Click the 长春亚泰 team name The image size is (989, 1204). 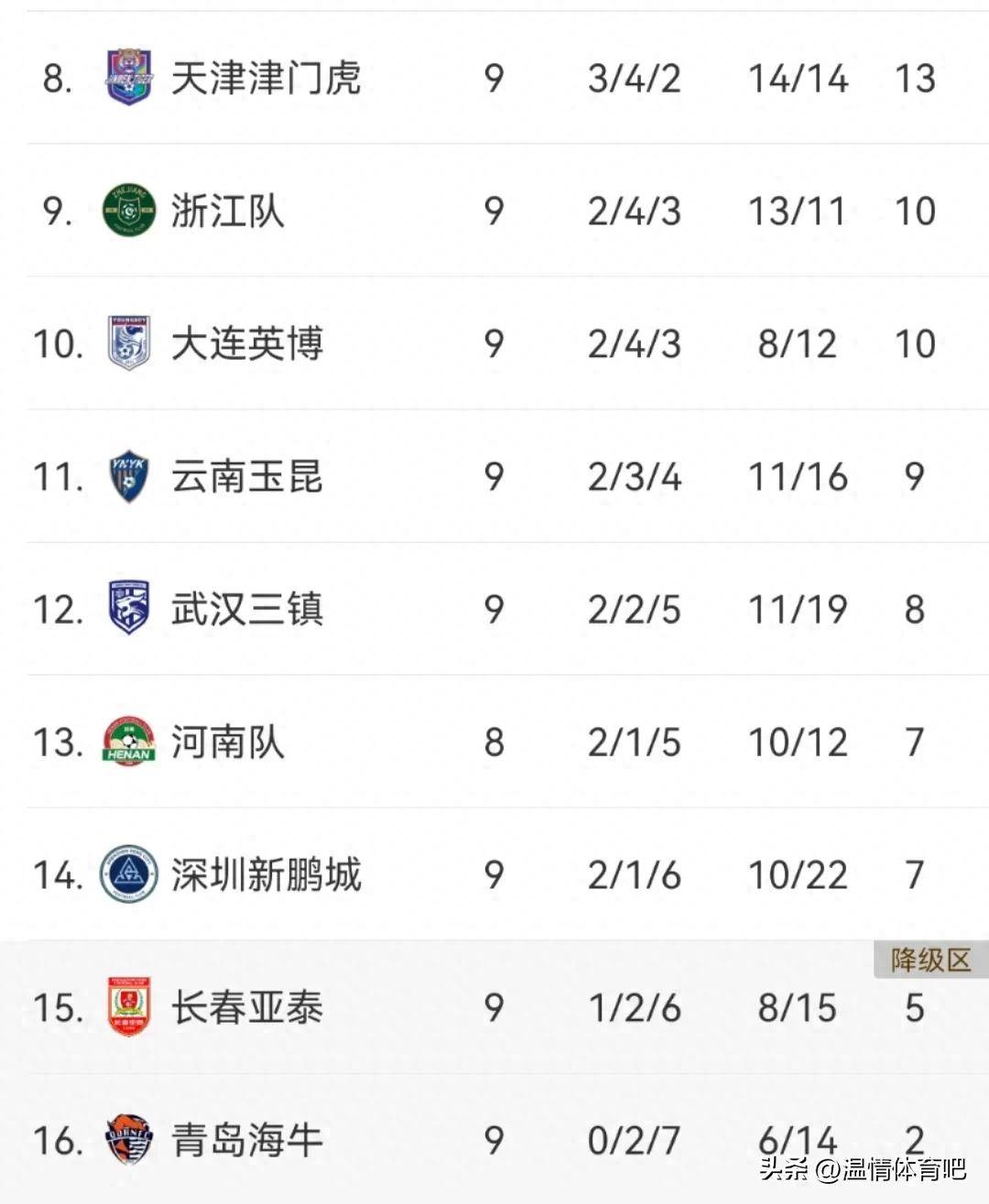click(x=246, y=1007)
